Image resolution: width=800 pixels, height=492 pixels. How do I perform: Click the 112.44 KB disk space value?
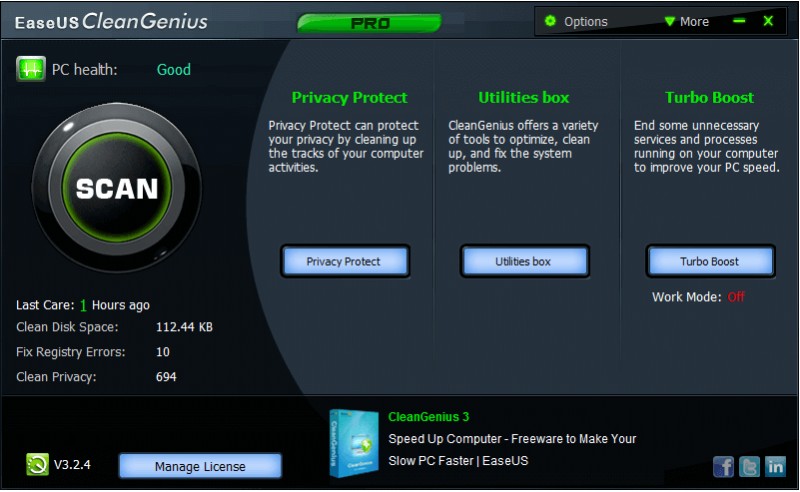click(x=184, y=327)
